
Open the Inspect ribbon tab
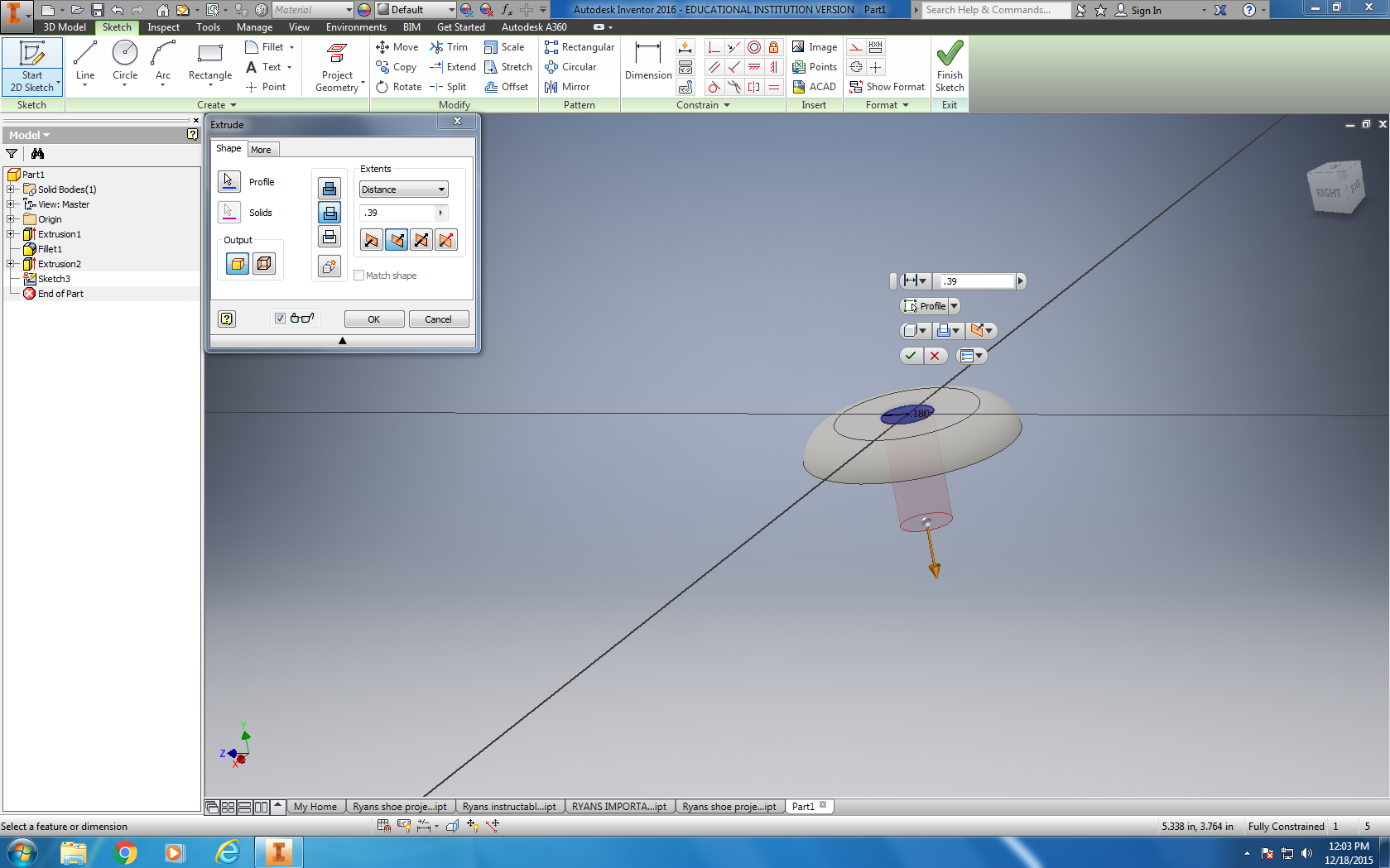click(163, 27)
